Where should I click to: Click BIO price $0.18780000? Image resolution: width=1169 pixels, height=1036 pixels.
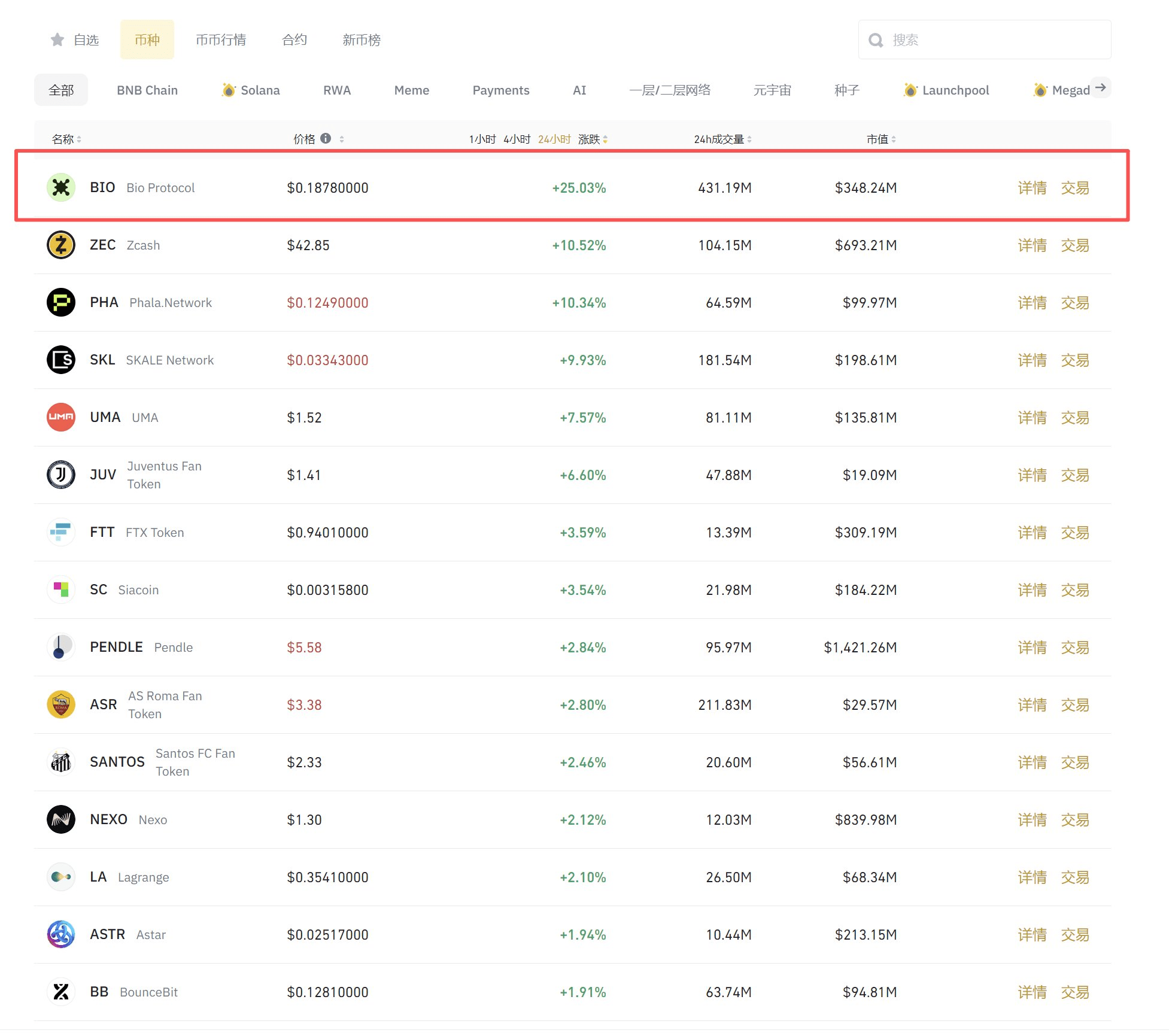tap(327, 188)
